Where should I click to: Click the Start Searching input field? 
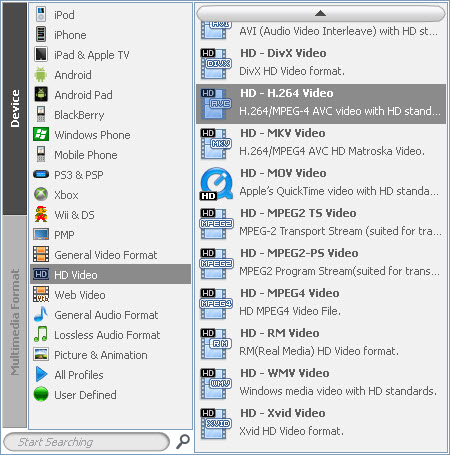click(x=87, y=442)
